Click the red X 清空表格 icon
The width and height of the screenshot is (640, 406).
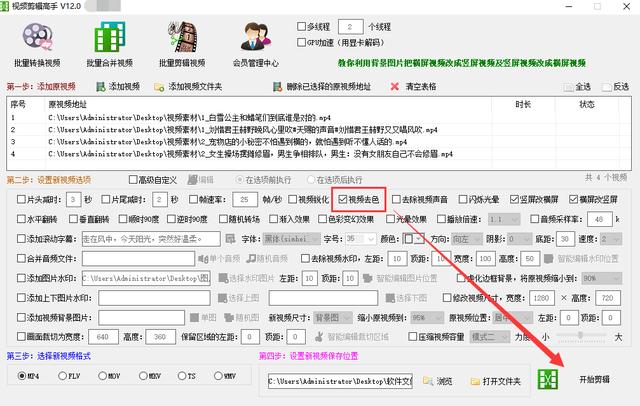[395, 87]
